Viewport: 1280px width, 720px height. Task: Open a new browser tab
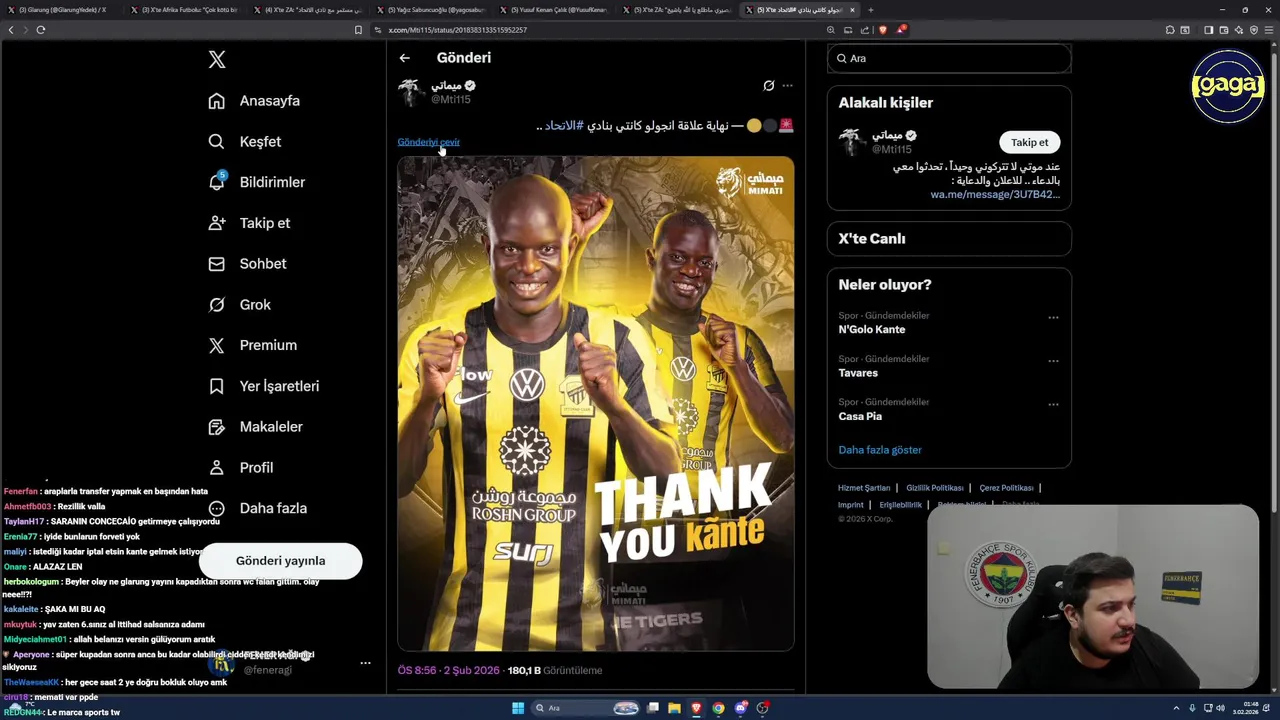[871, 10]
